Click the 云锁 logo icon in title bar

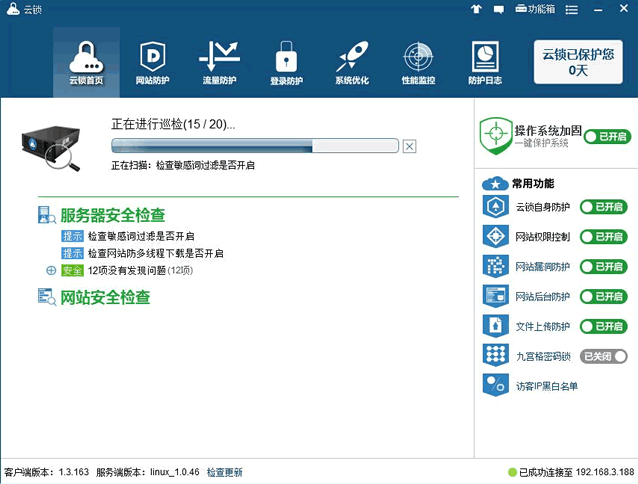pos(13,9)
